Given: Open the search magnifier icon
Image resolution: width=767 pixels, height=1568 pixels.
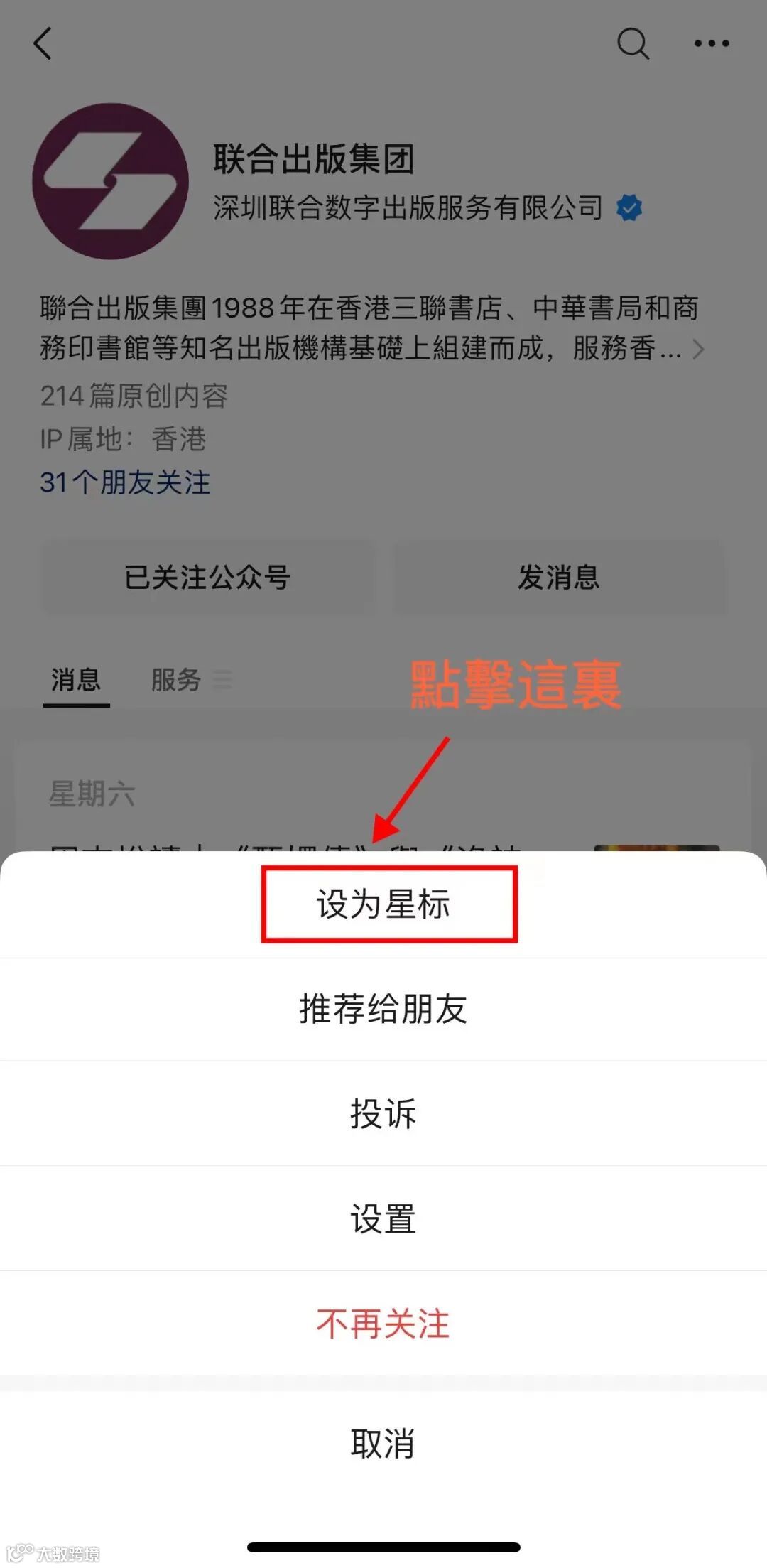Looking at the screenshot, I should (633, 43).
